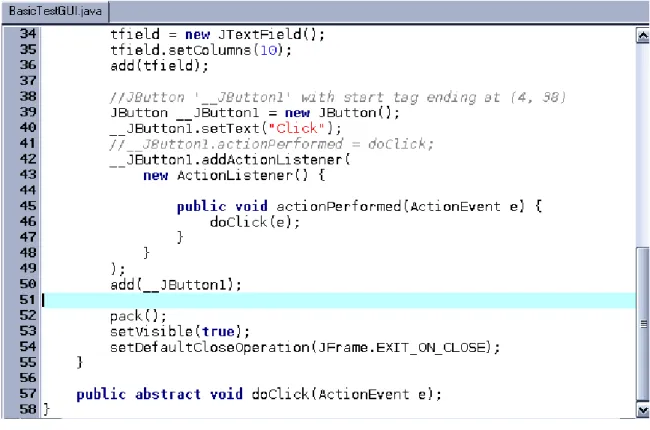Click line number 57 in gutter
This screenshot has height=430, width=650.
(x=28, y=393)
